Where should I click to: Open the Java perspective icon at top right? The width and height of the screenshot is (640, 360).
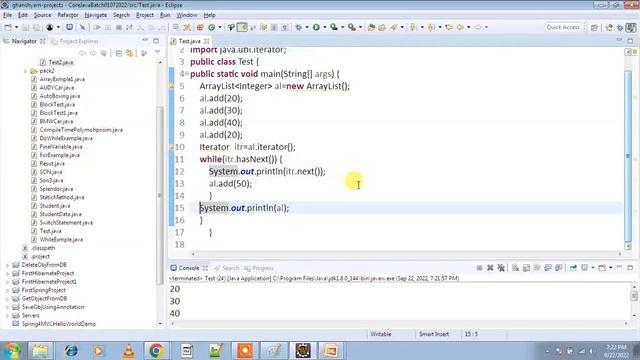click(631, 27)
